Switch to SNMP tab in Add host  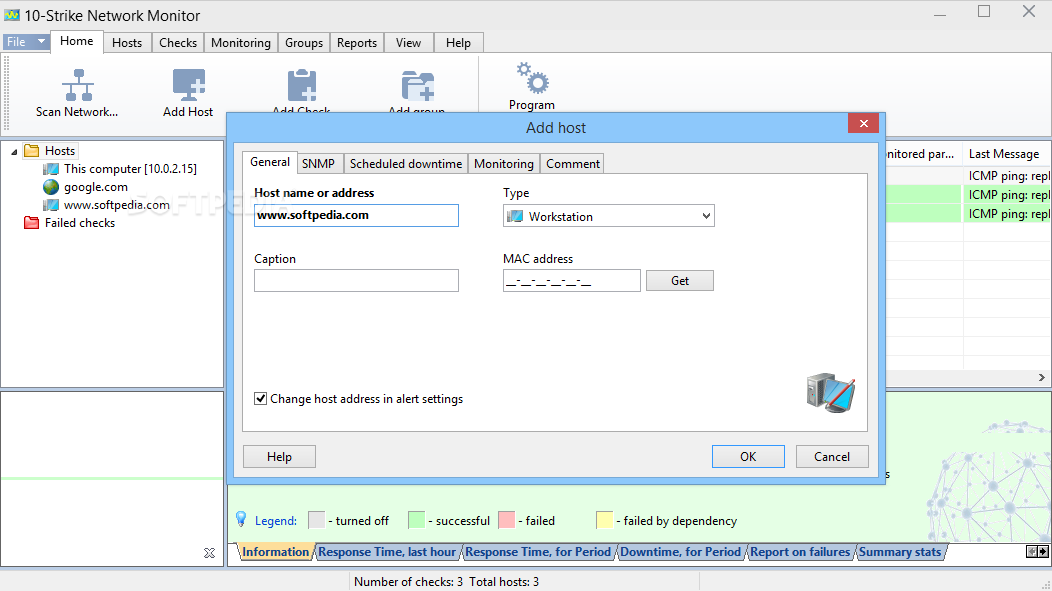click(318, 164)
